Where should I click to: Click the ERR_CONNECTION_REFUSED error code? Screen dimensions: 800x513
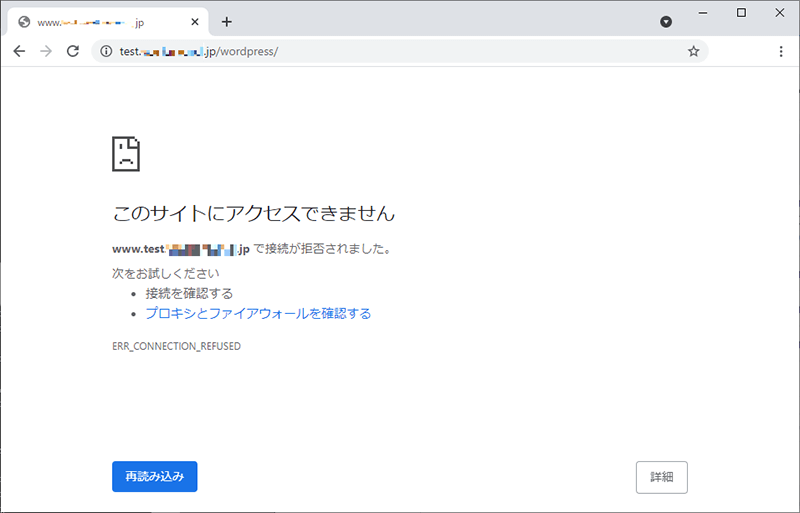(176, 346)
